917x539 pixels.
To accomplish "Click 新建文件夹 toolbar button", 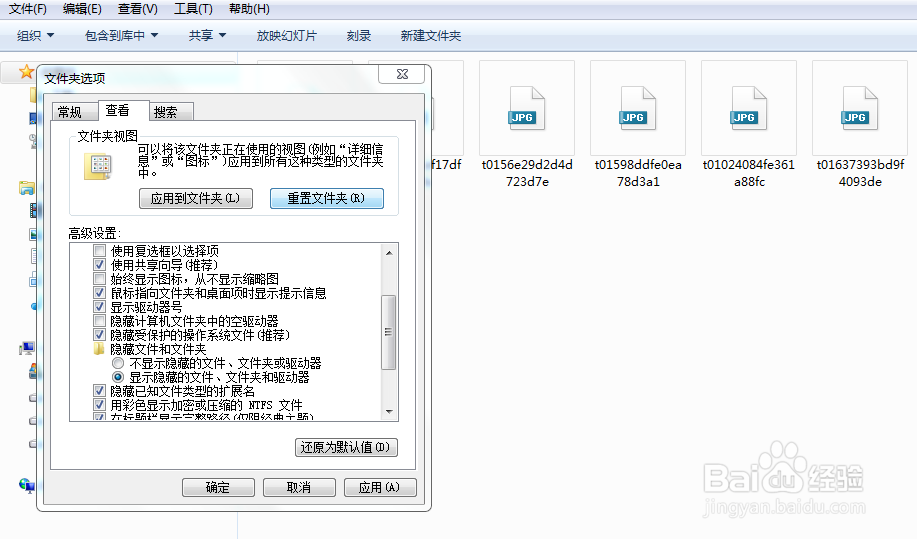I will (x=430, y=36).
